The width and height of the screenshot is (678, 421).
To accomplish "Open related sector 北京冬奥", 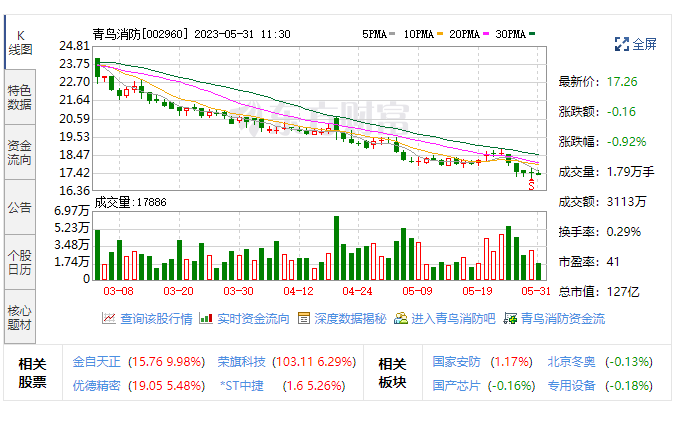I will (572, 361).
